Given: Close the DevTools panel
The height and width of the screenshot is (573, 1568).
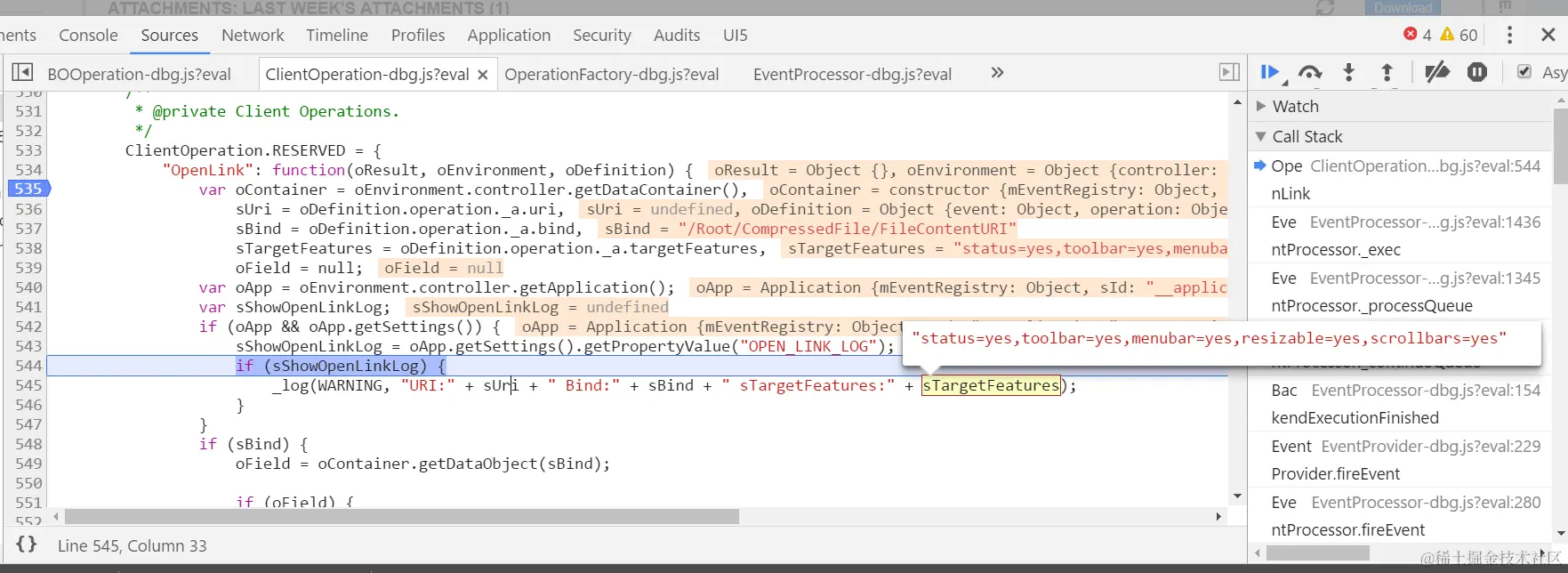Looking at the screenshot, I should coord(1548,35).
